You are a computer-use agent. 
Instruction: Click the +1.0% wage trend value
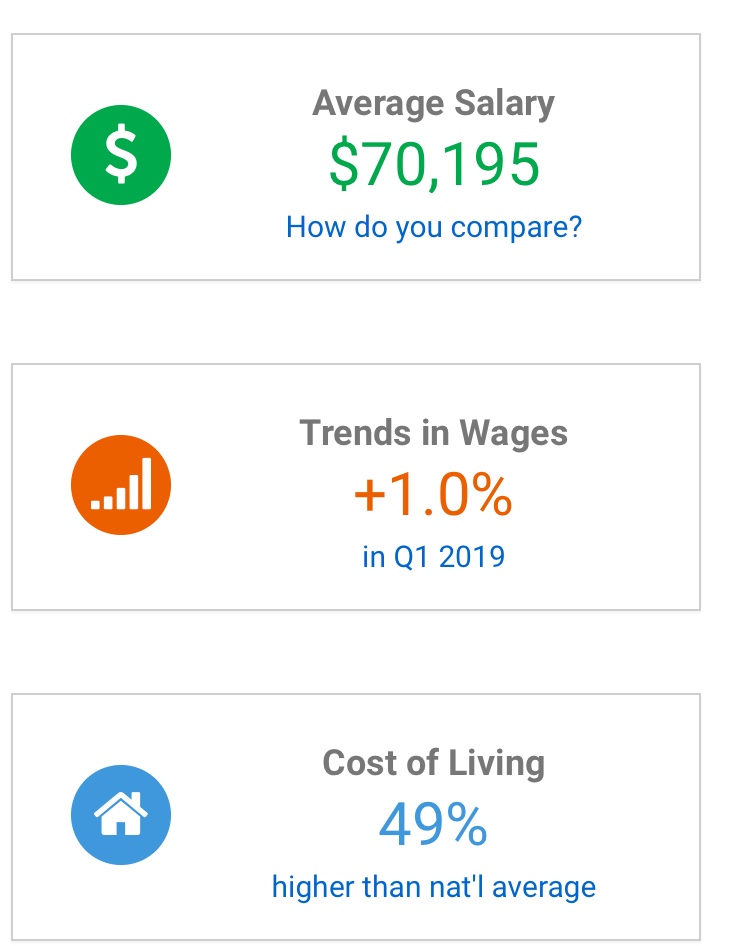434,494
